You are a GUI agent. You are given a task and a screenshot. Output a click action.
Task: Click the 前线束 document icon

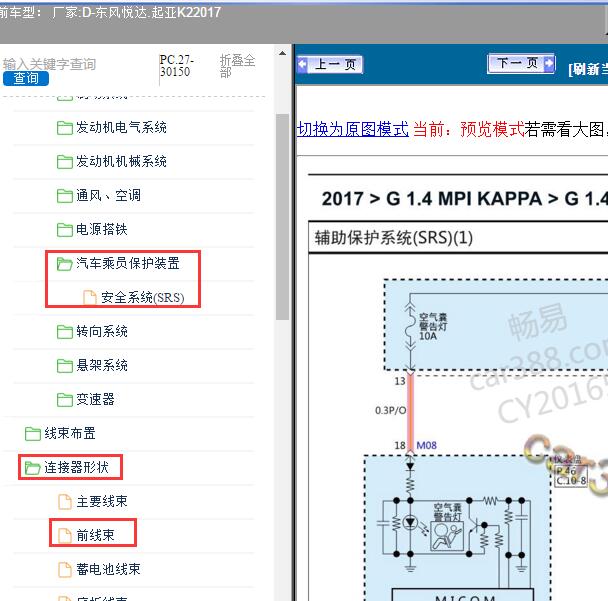coord(65,535)
